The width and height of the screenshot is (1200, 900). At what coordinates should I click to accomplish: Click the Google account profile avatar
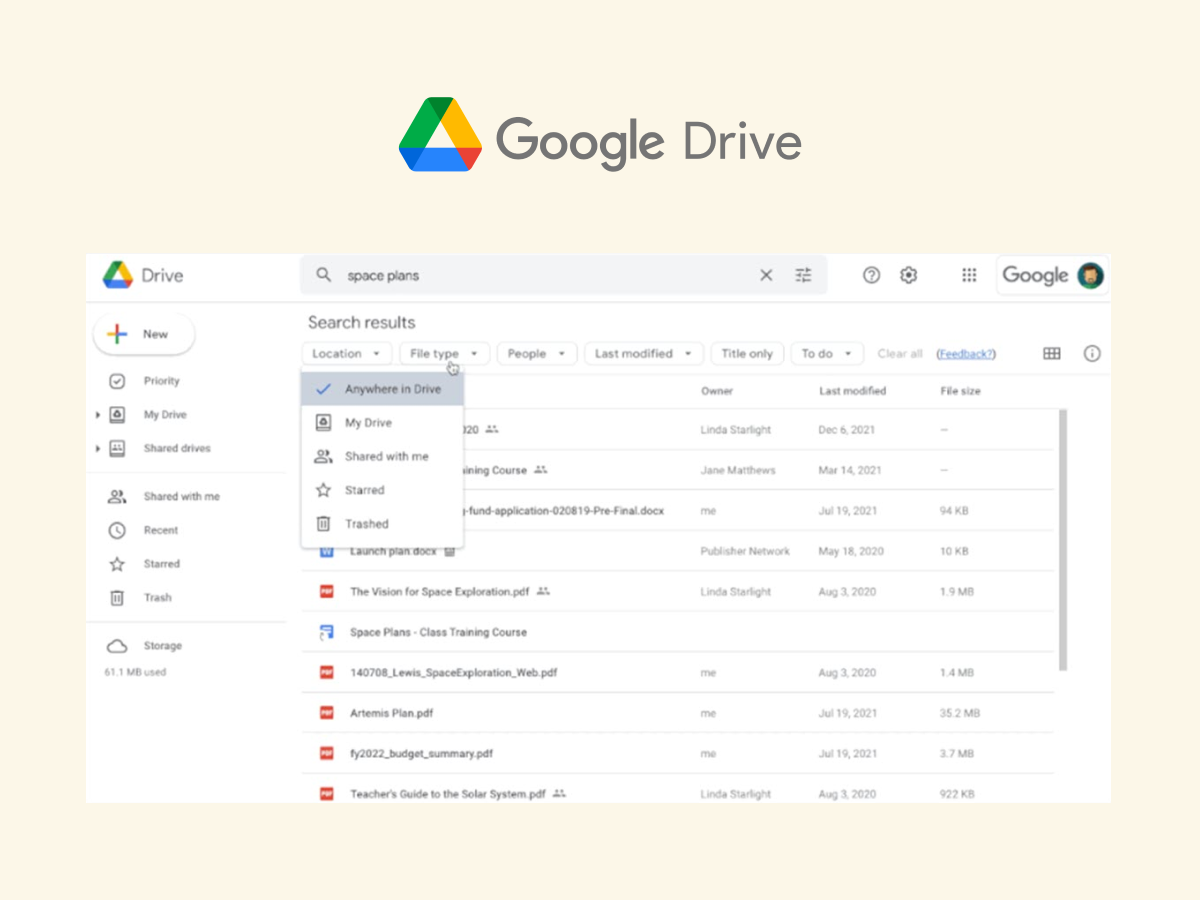[1090, 275]
